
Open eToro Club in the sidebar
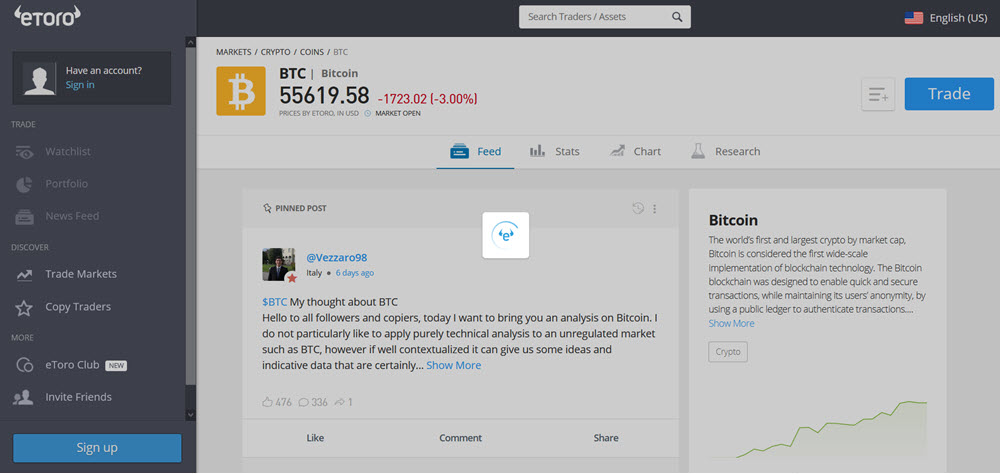pos(72,365)
